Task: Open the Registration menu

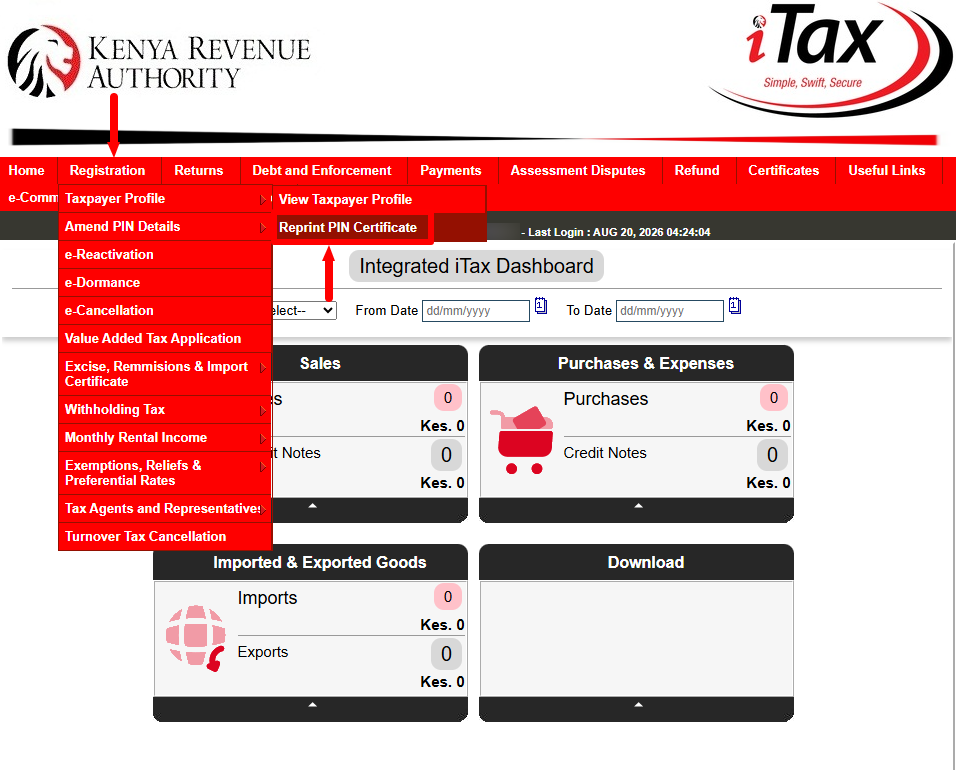Action: click(107, 171)
